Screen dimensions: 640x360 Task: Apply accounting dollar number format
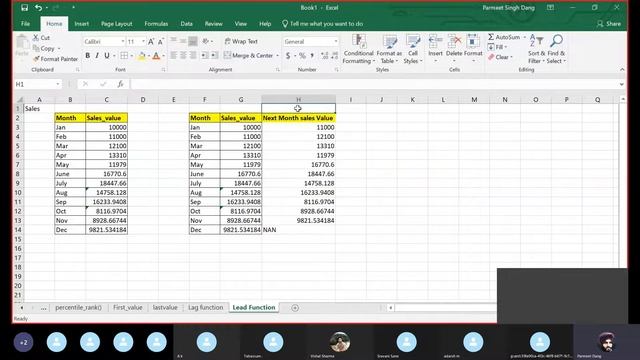(x=288, y=56)
